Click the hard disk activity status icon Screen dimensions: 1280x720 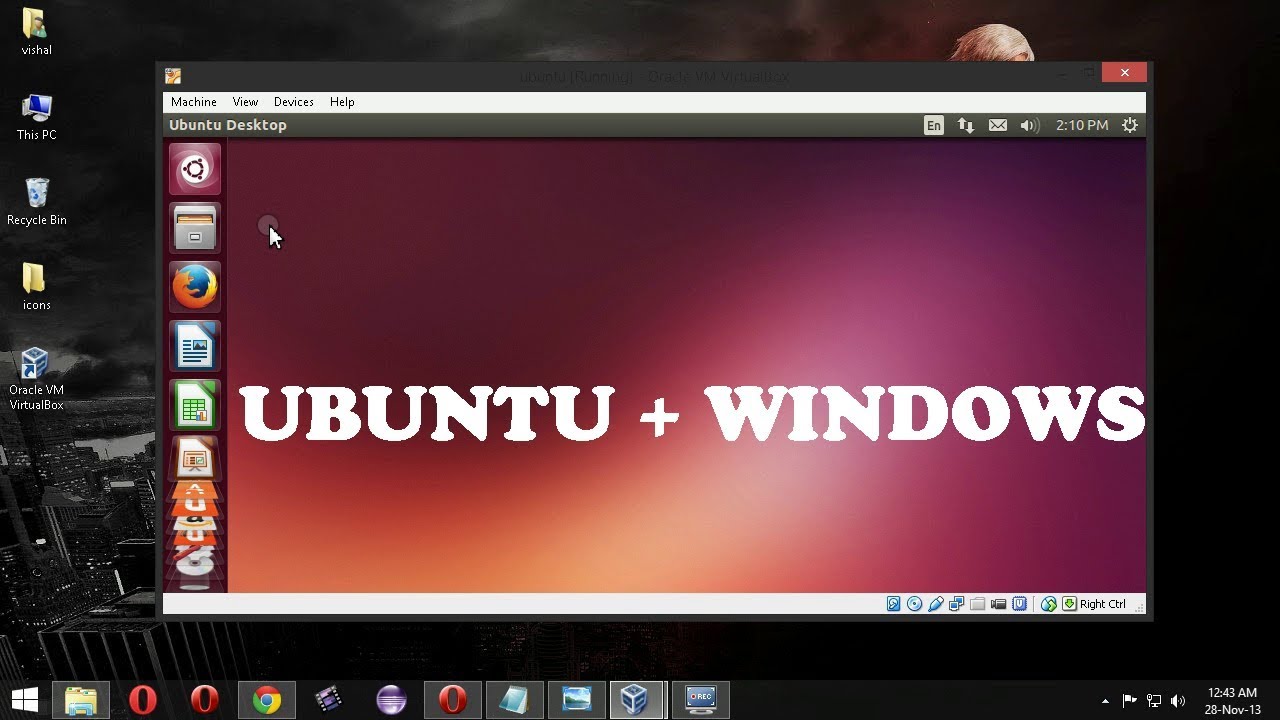click(893, 604)
